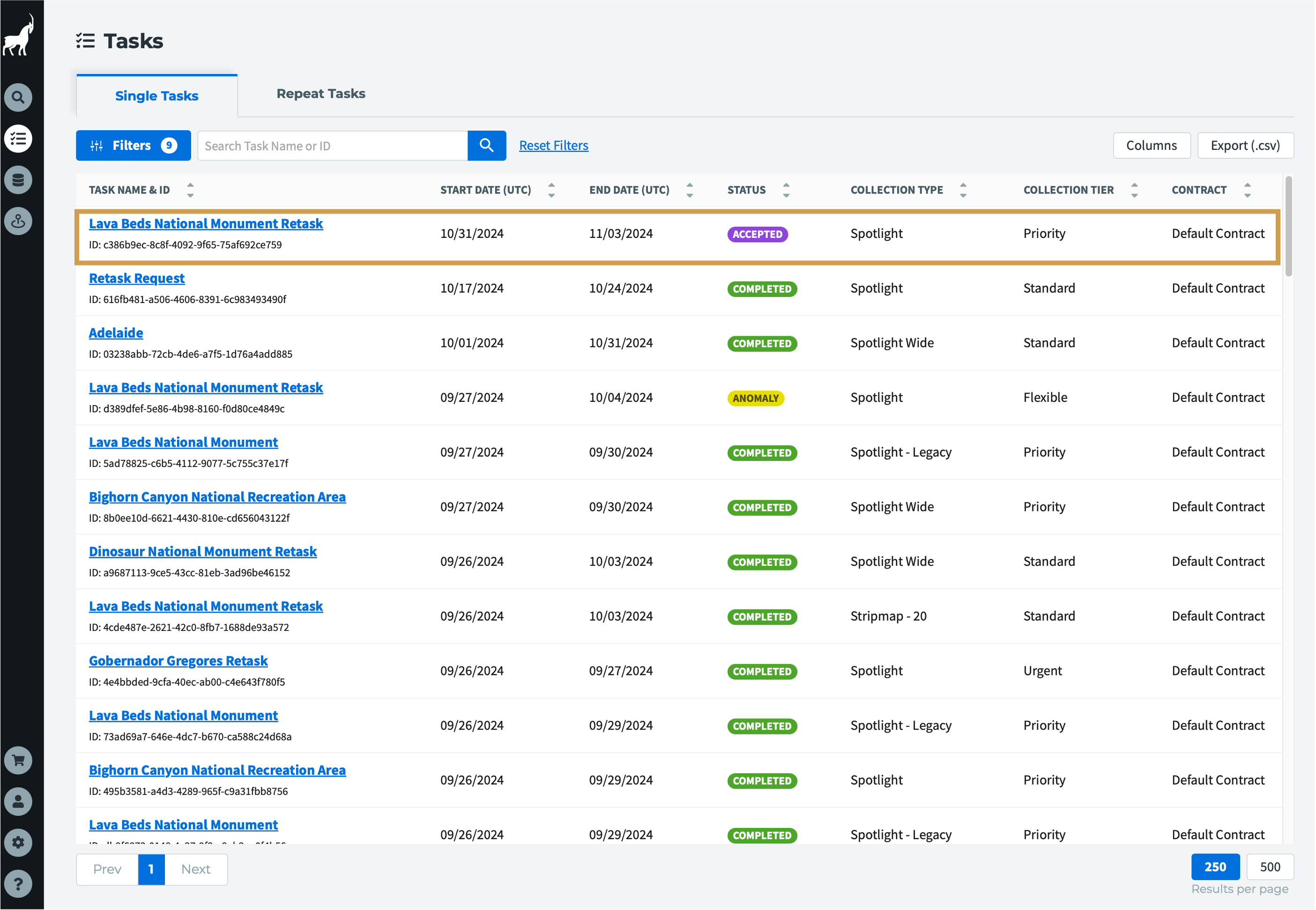Open the user profile icon in the sidebar

18,802
